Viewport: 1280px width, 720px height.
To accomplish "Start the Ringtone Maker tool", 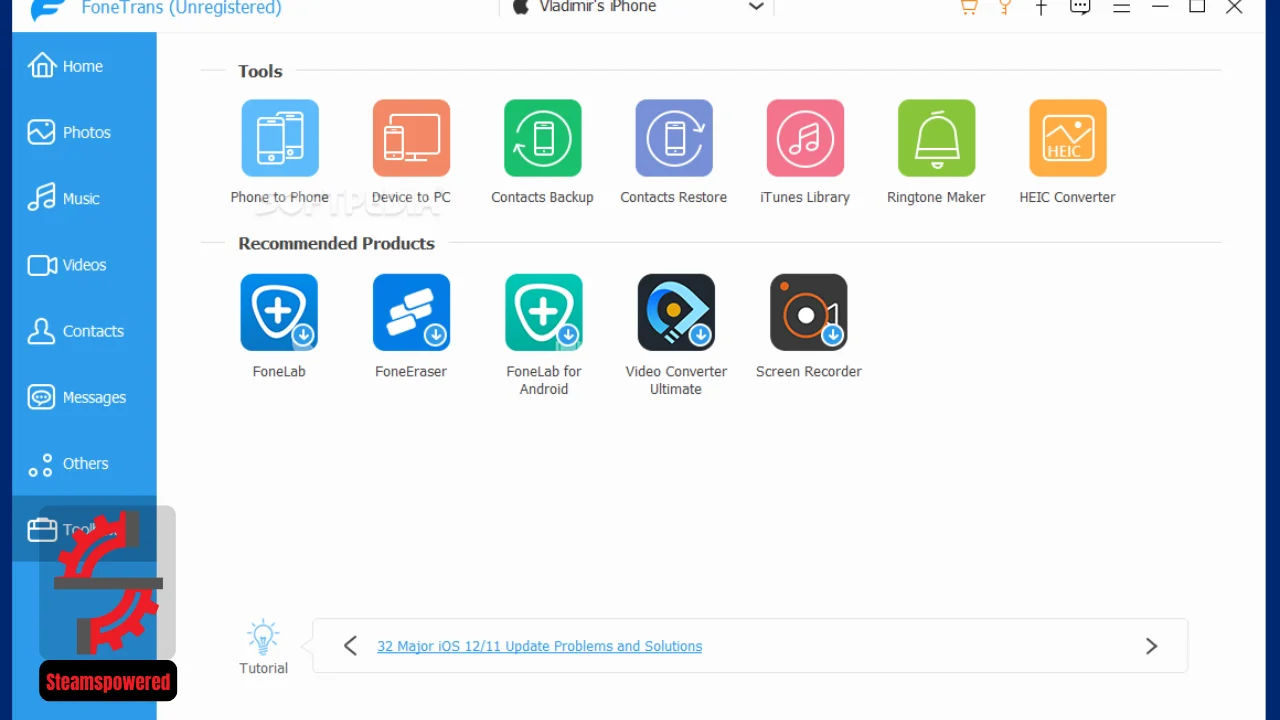I will click(937, 138).
